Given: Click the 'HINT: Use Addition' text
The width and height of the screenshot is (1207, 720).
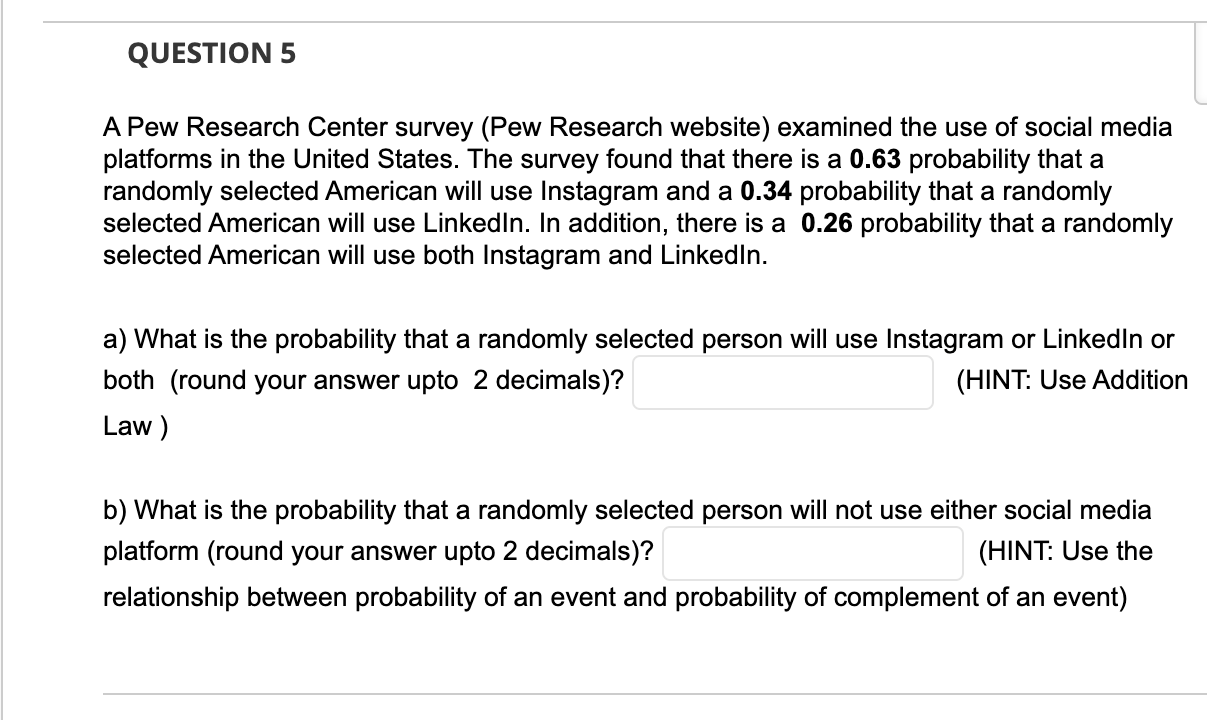Looking at the screenshot, I should tap(1072, 380).
